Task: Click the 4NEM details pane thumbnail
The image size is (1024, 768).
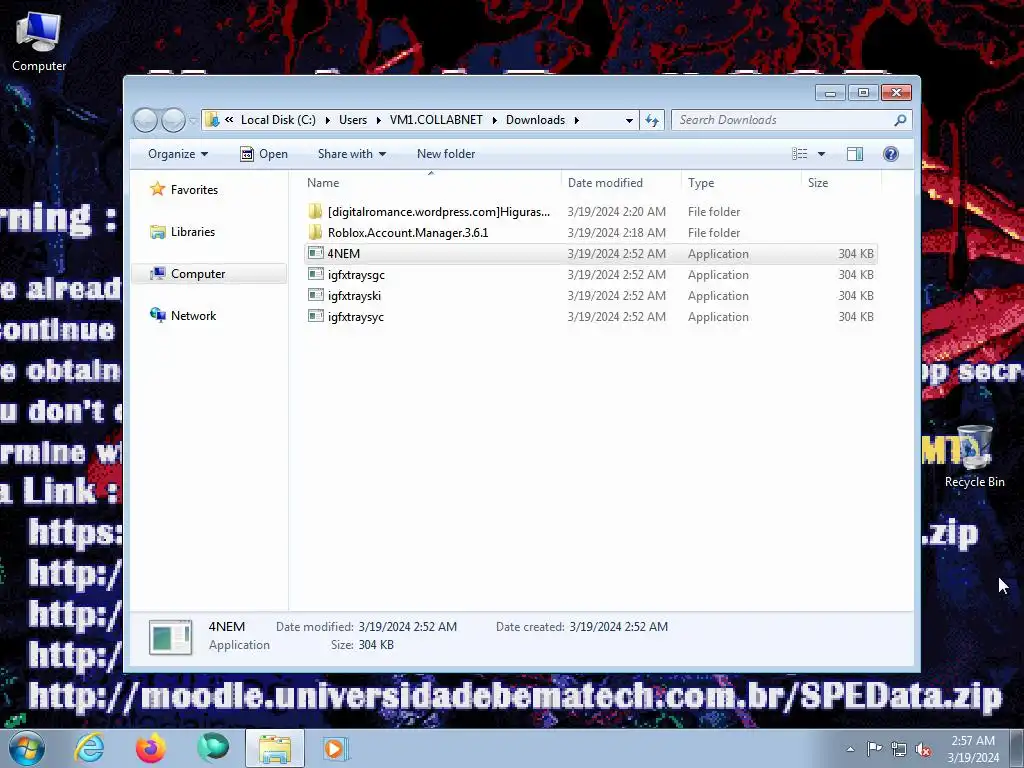Action: [170, 637]
